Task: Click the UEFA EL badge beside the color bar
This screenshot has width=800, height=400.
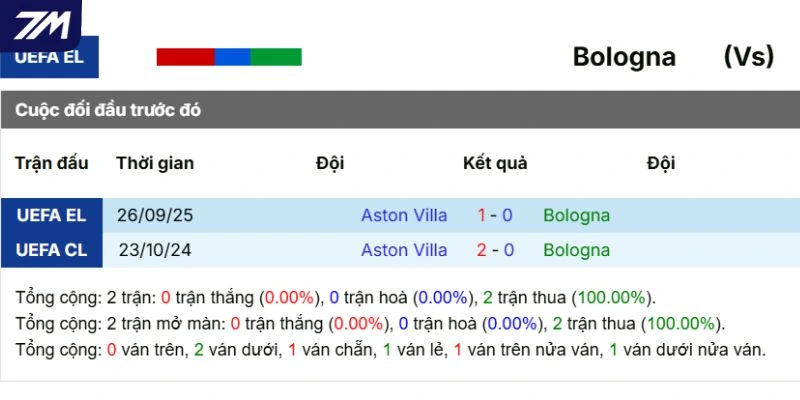Action: click(50, 58)
